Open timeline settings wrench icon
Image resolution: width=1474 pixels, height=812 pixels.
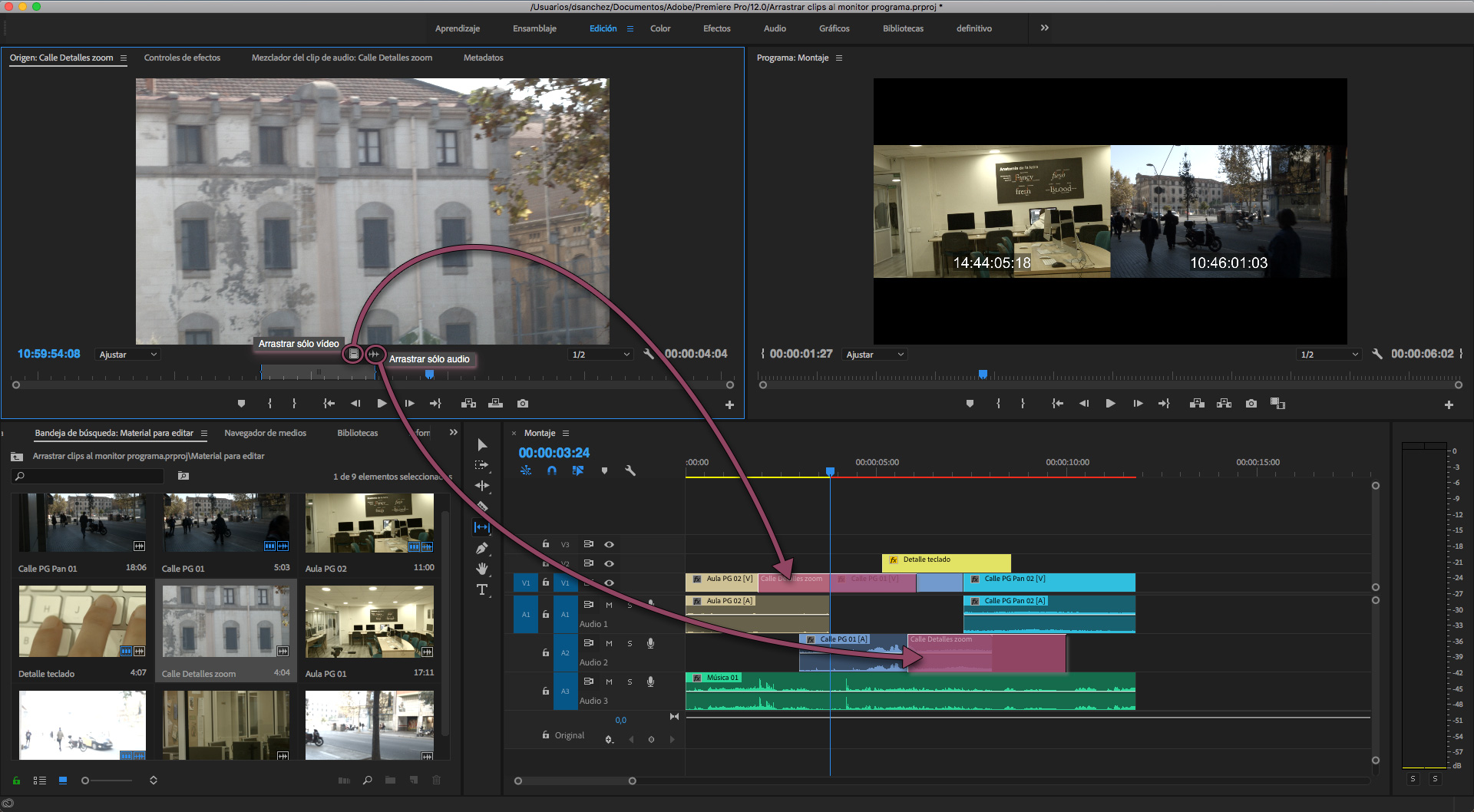click(630, 470)
